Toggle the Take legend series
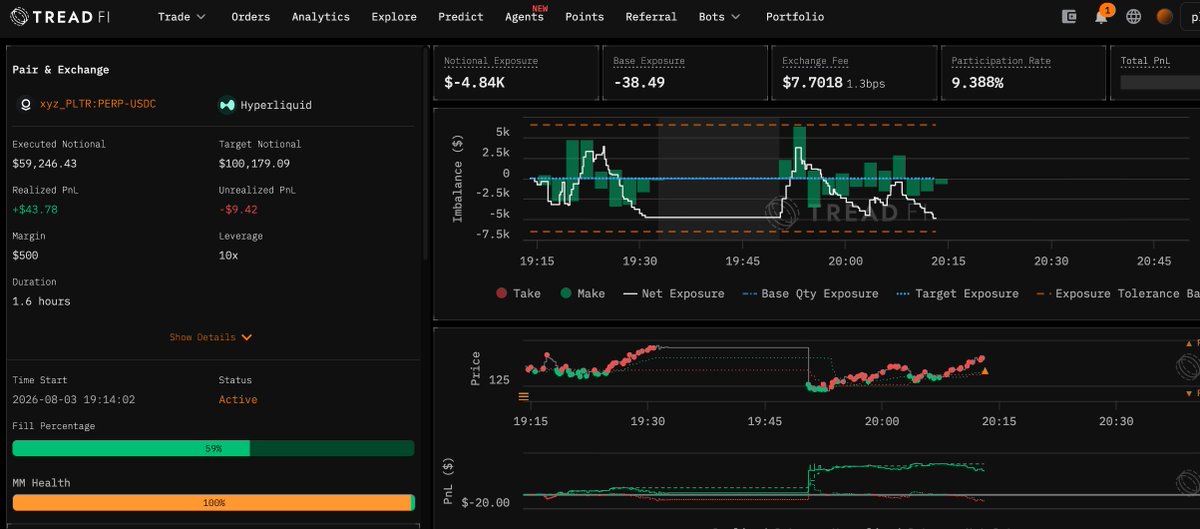1200x529 pixels. pyautogui.click(x=518, y=294)
